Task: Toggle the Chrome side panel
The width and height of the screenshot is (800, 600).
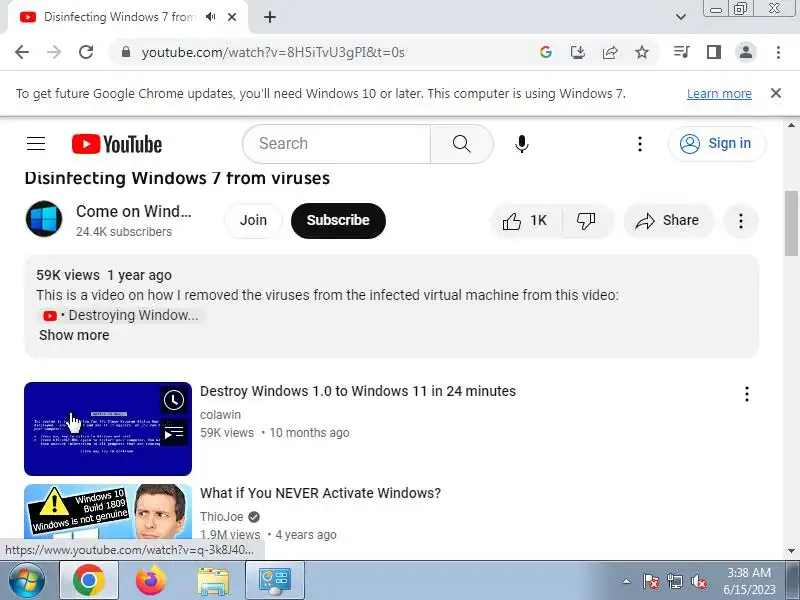Action: 714,52
